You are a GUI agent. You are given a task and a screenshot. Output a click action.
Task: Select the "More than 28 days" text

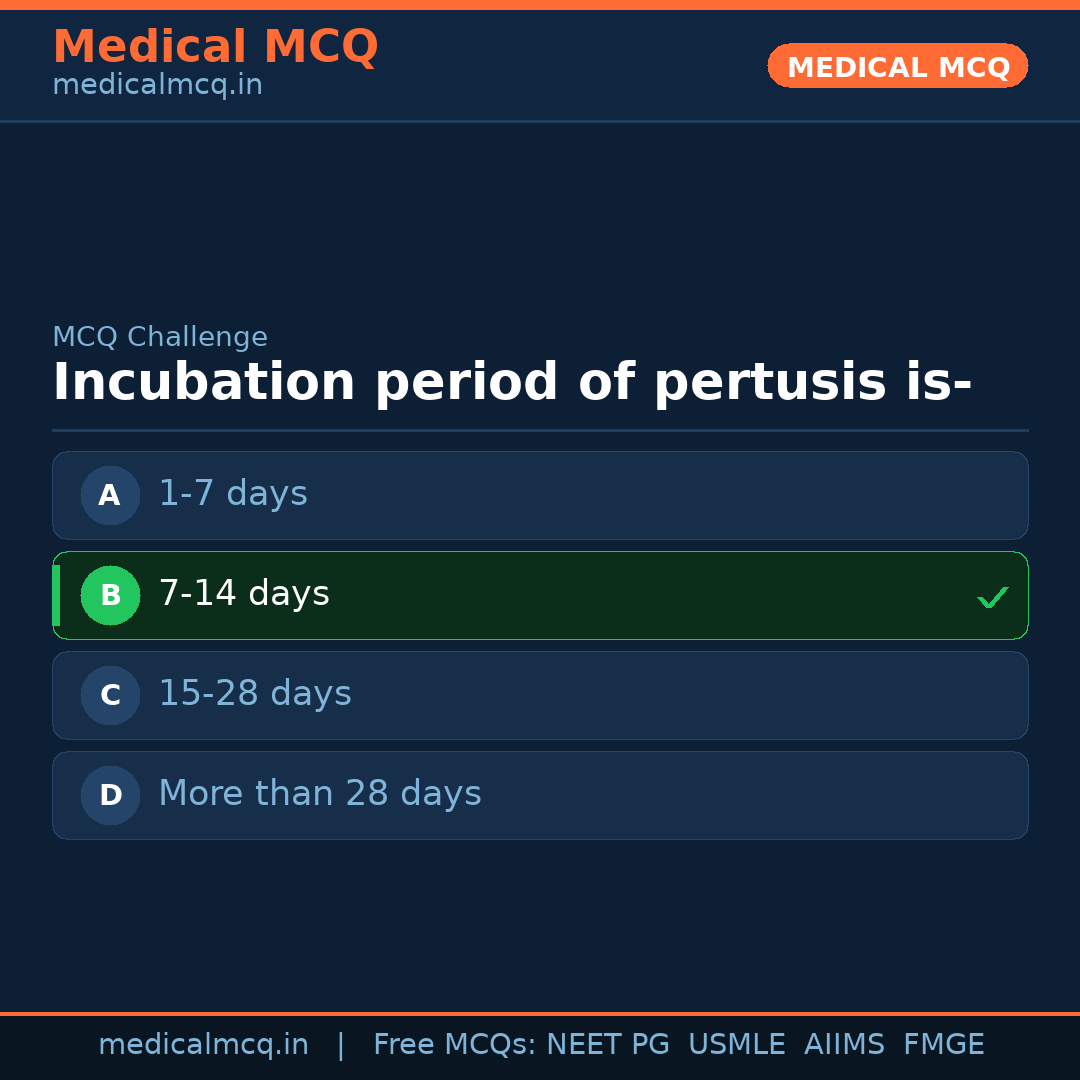[320, 794]
